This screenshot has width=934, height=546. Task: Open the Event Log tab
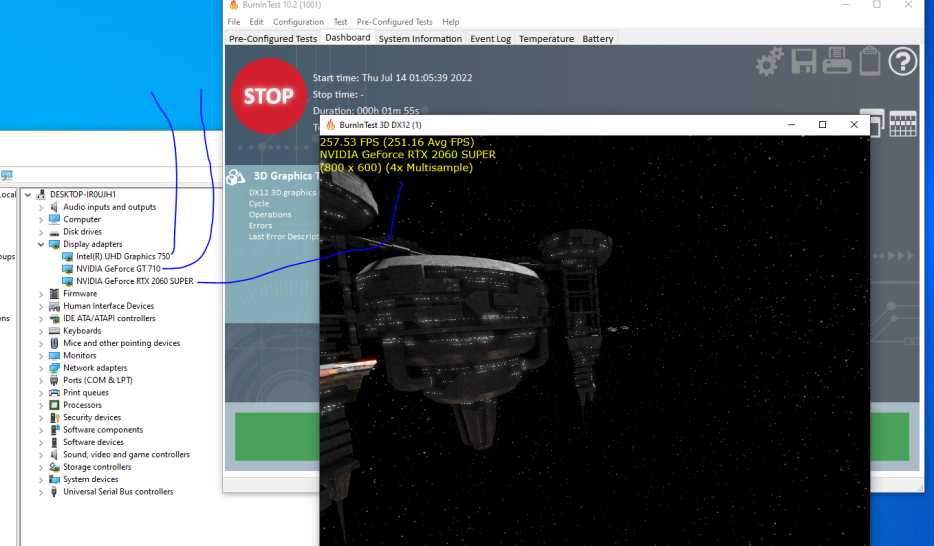coord(490,39)
